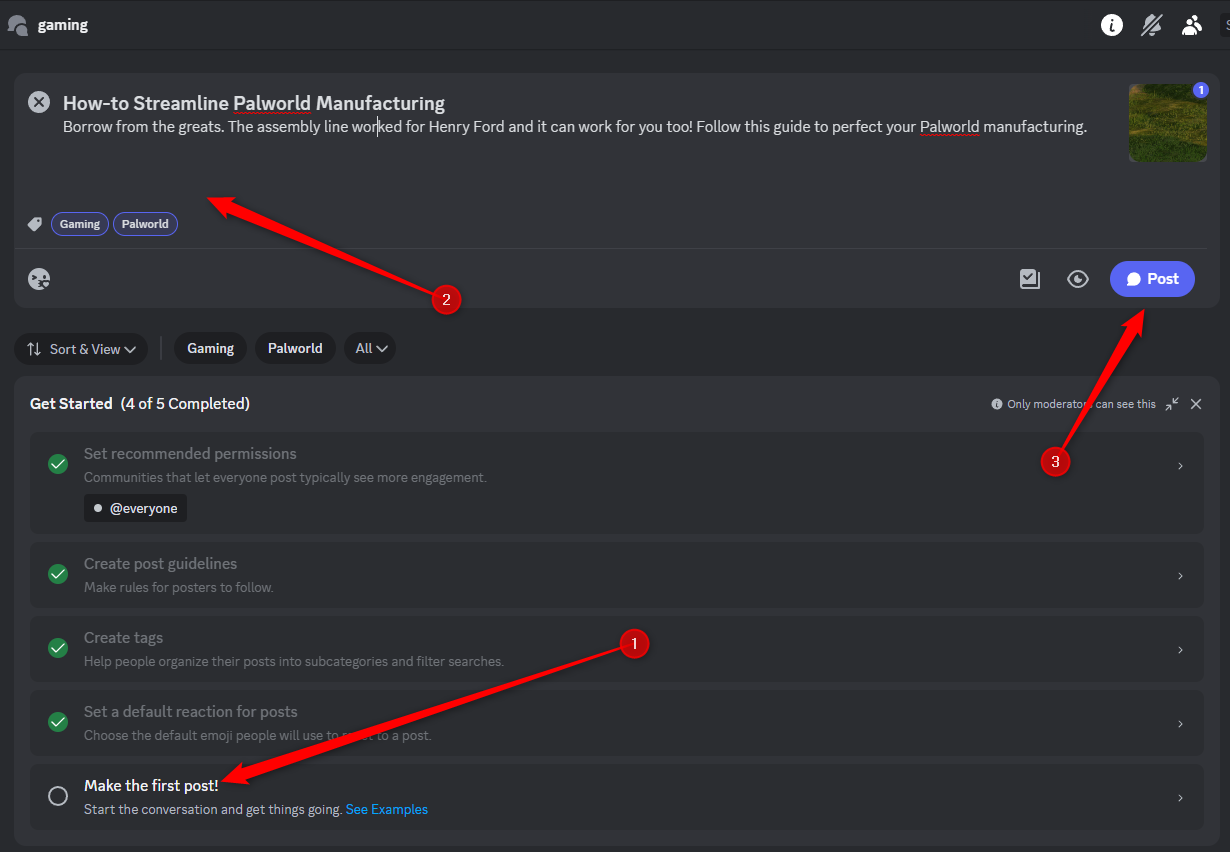Open the Sort & View dropdown
The height and width of the screenshot is (852, 1230).
tap(81, 349)
